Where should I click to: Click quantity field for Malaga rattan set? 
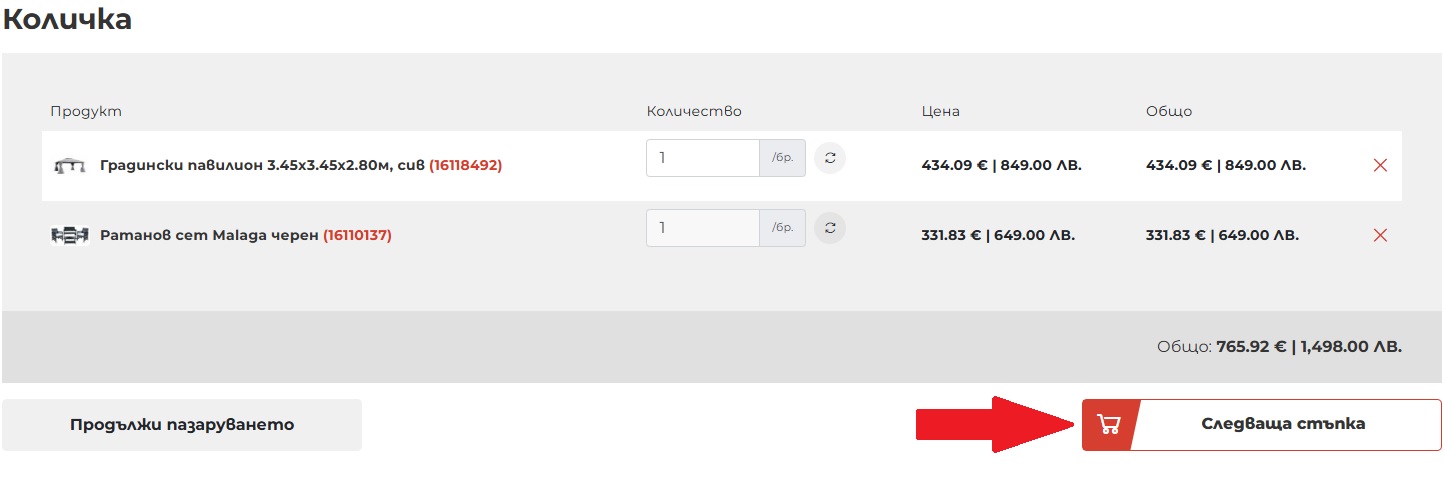coord(703,228)
